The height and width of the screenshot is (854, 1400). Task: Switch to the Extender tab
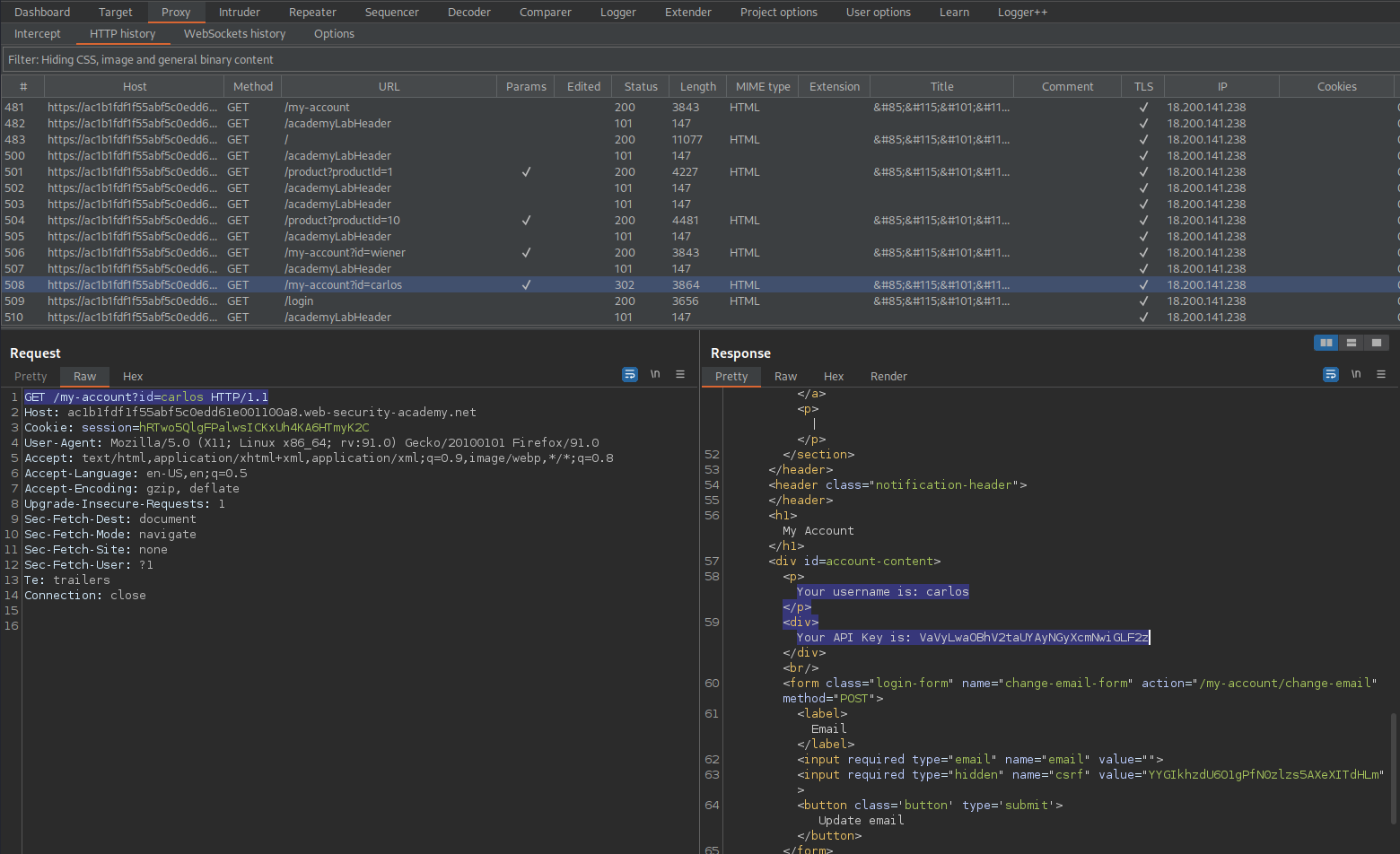tap(688, 12)
